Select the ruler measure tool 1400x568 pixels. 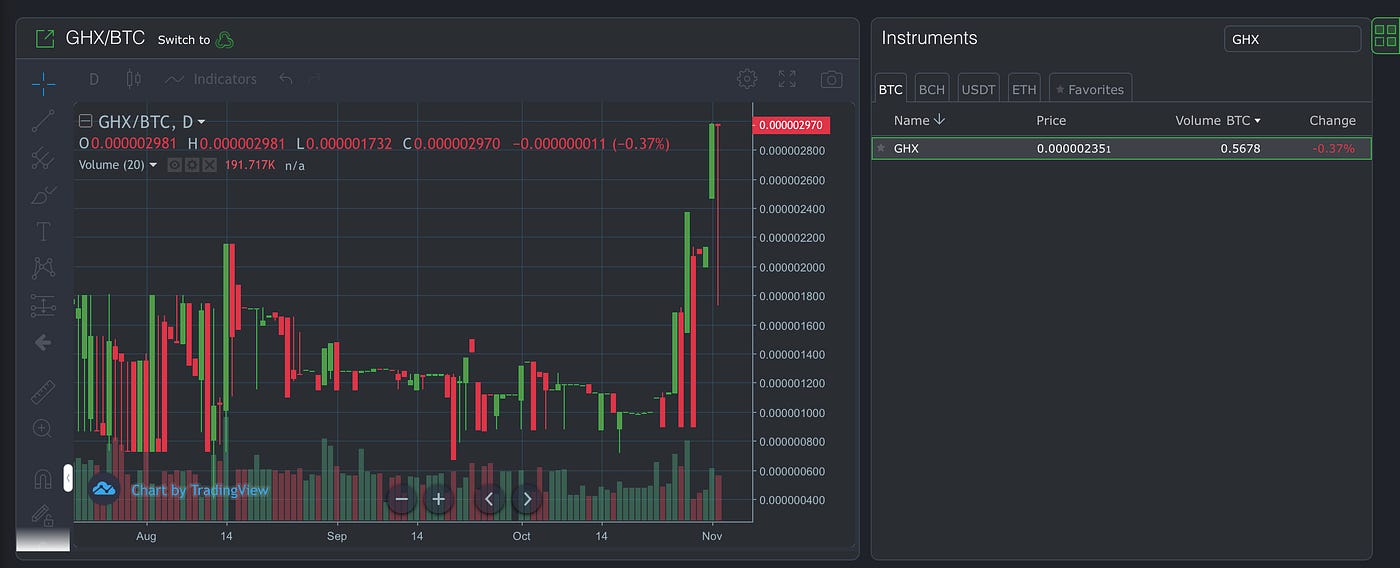(43, 391)
